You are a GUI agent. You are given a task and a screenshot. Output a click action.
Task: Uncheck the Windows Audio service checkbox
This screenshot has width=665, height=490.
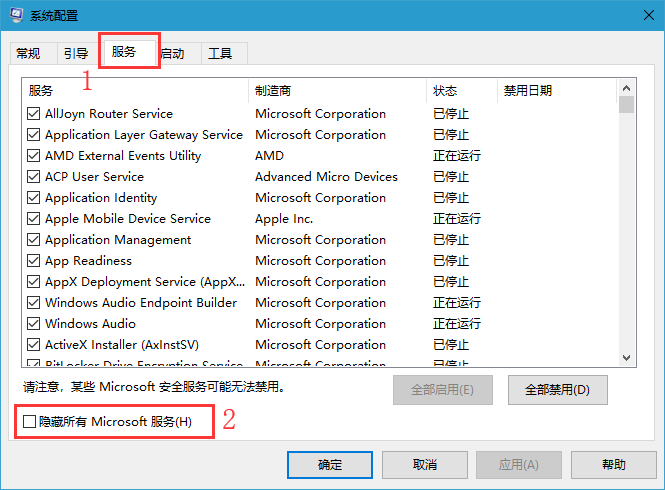pyautogui.click(x=34, y=324)
